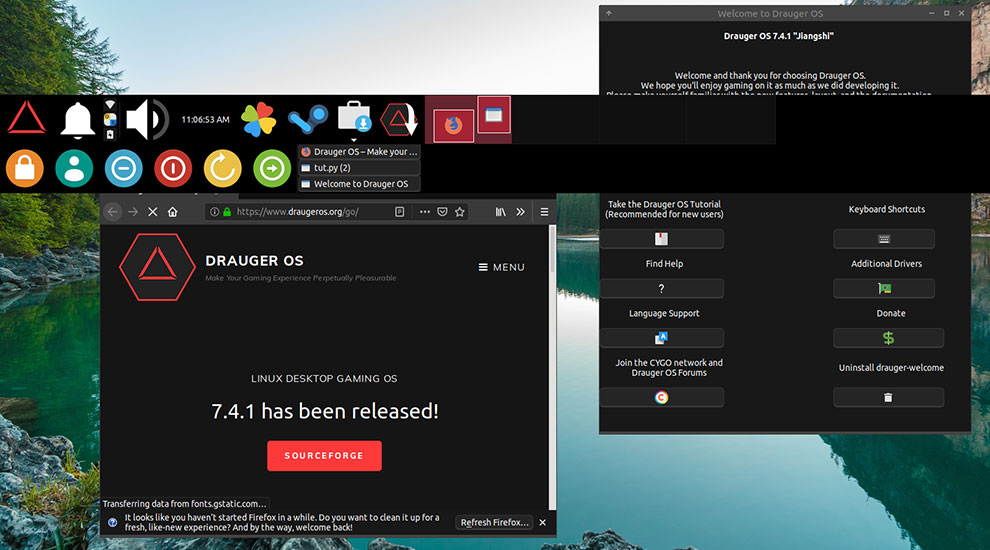Switch to the Firefox workspace thumbnail

tap(453, 125)
